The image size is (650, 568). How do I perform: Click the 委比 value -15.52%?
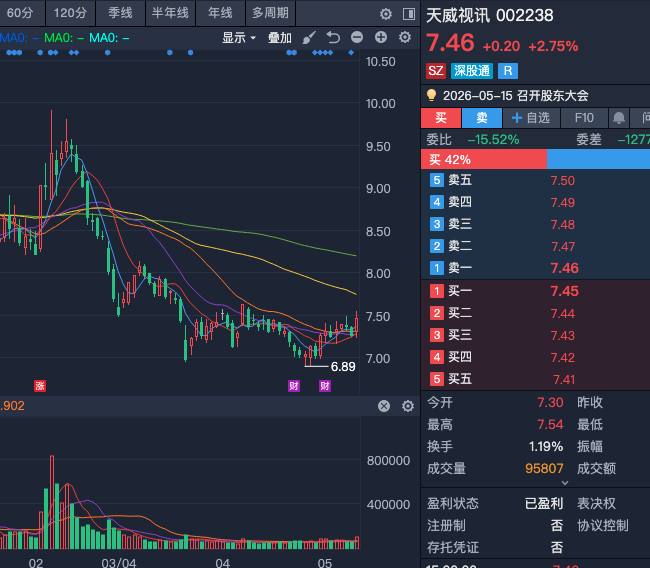click(x=493, y=140)
